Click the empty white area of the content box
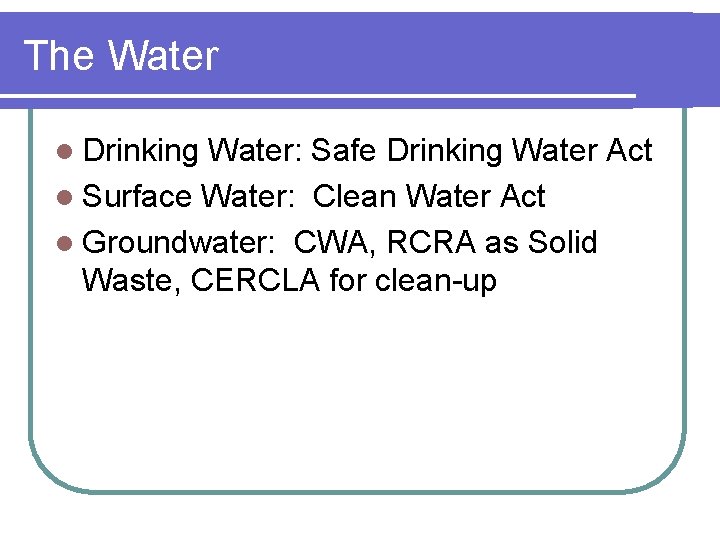Viewport: 720px width, 540px height. [358, 390]
